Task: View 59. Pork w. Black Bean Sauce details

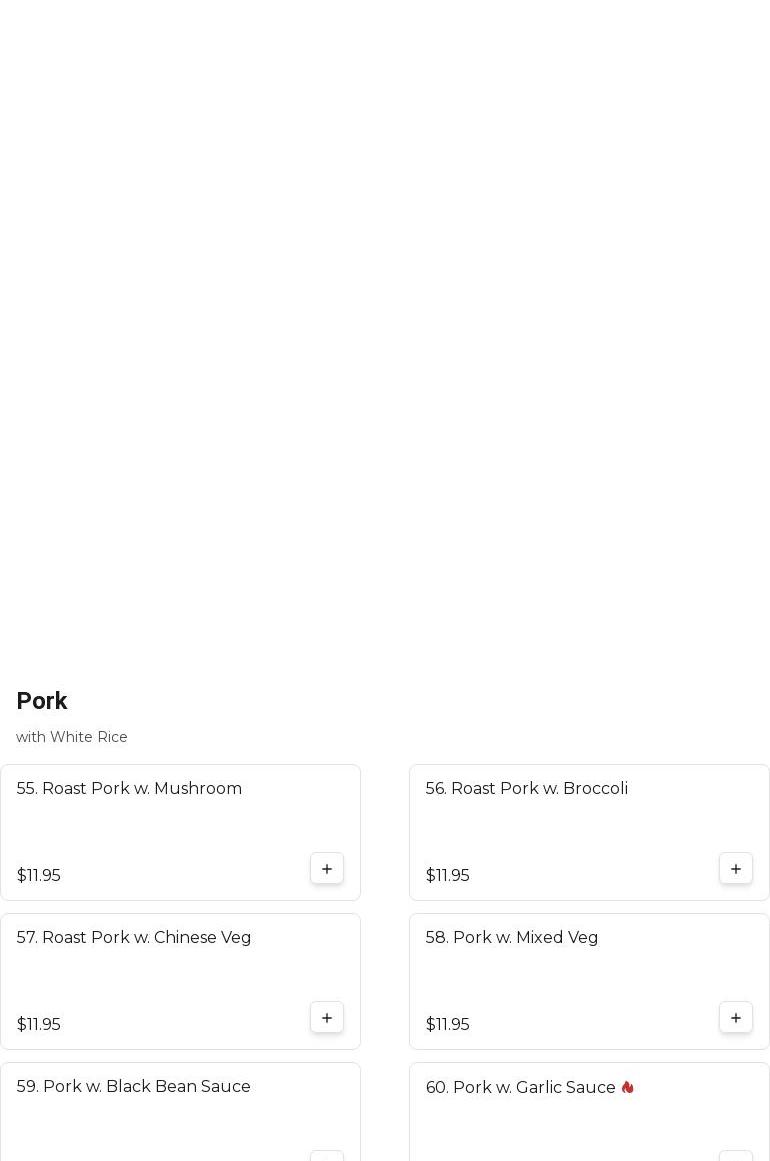Action: tap(133, 1086)
